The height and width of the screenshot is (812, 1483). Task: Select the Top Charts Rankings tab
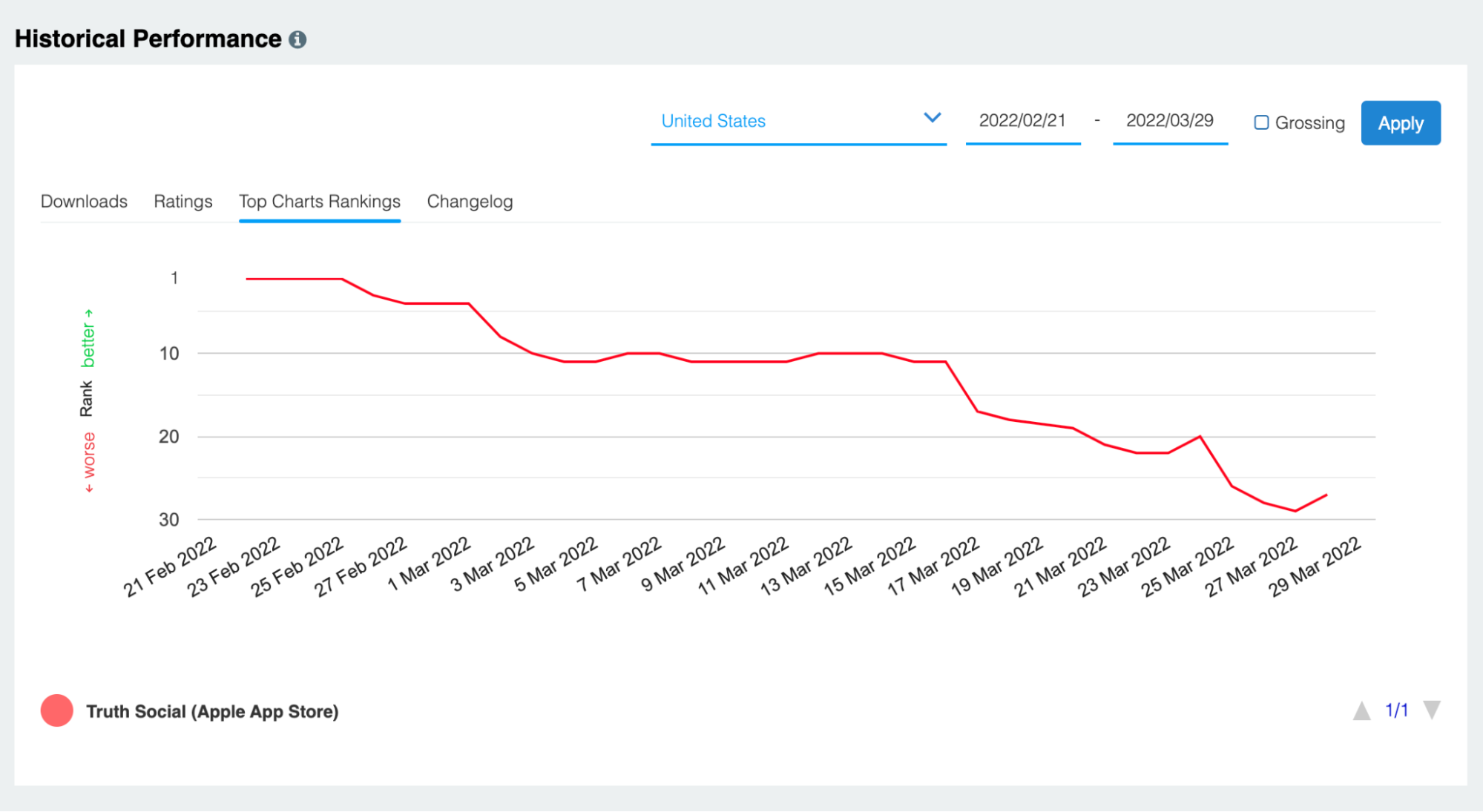319,202
